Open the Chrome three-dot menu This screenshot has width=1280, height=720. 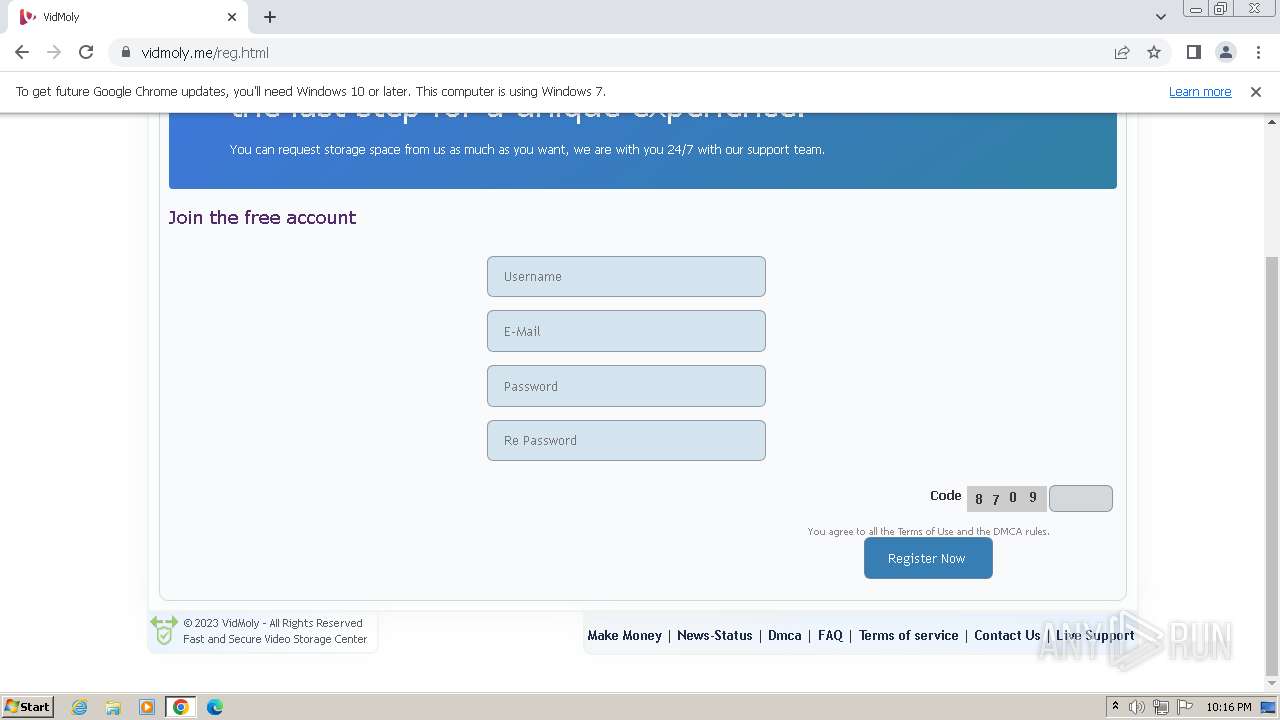pyautogui.click(x=1258, y=52)
